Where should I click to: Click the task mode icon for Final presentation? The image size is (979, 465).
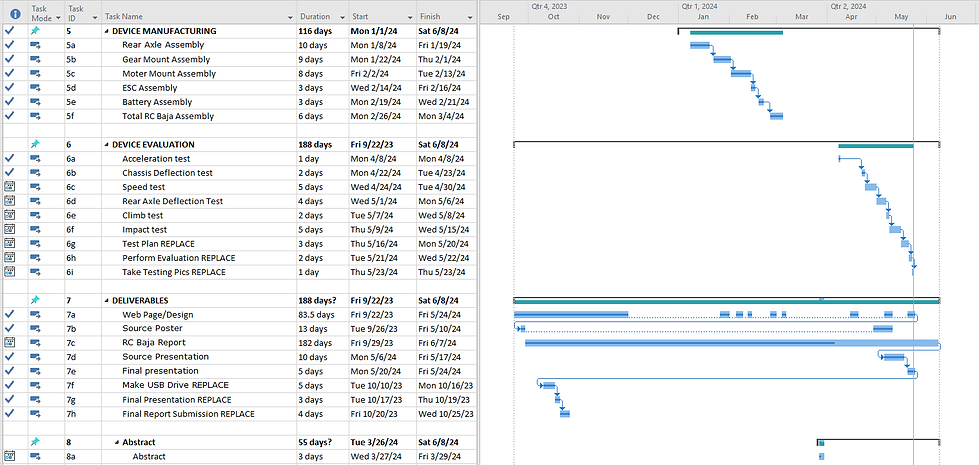click(36, 371)
